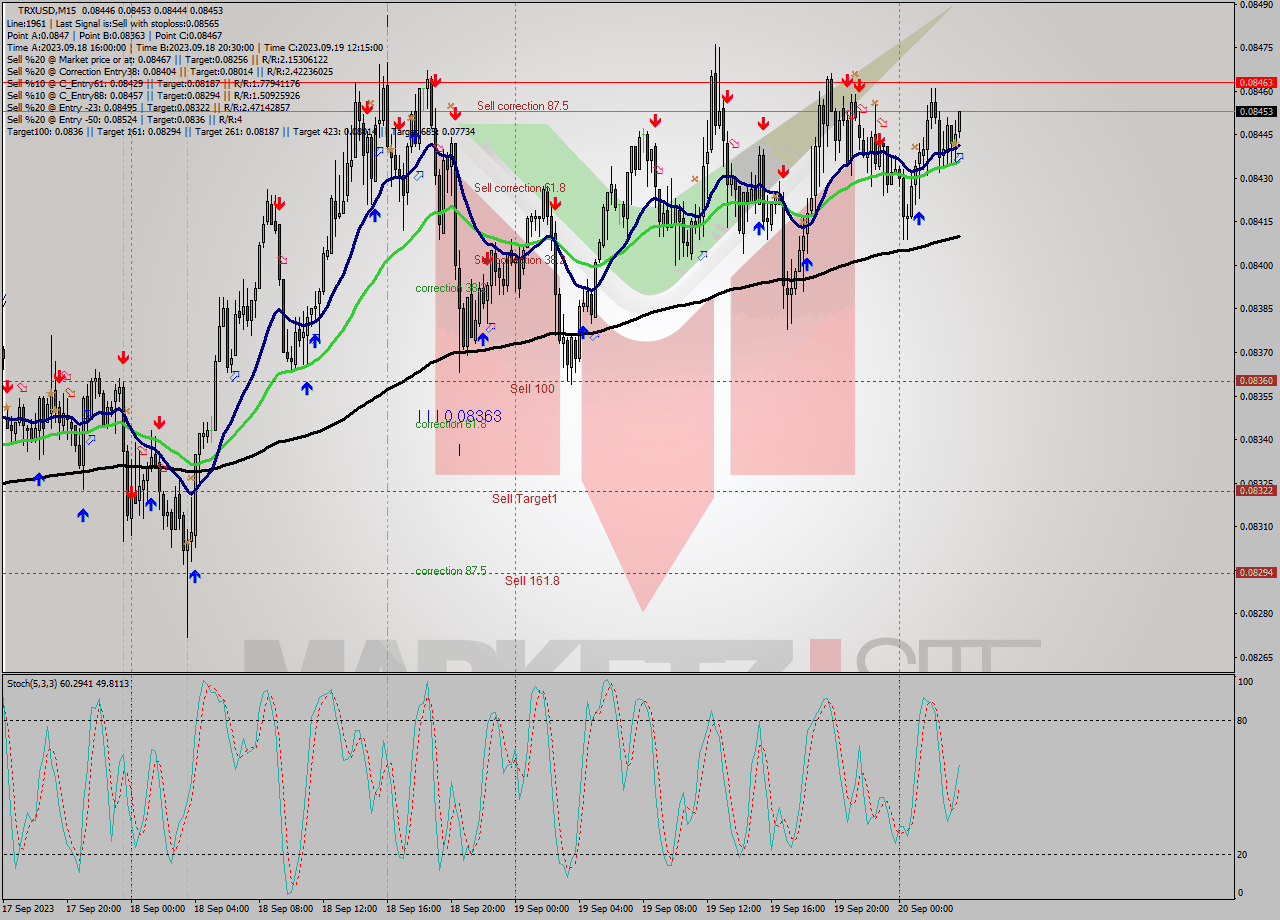Click the 'Sell 100' level label
The width and height of the screenshot is (1280, 920).
532,388
